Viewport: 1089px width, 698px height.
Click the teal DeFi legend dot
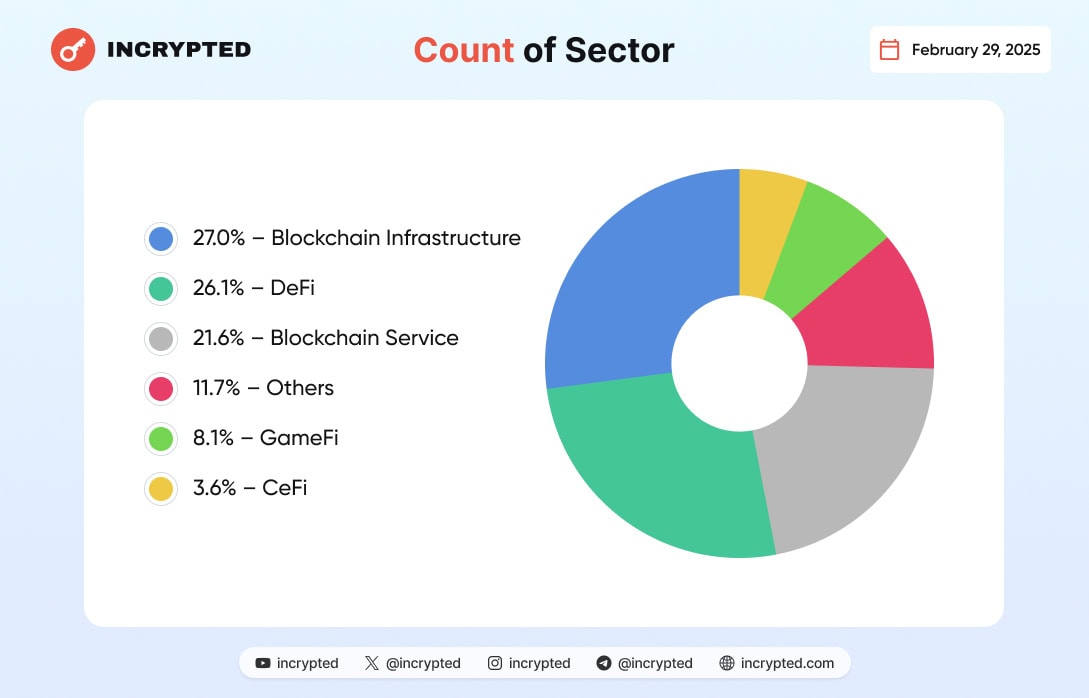pos(161,289)
